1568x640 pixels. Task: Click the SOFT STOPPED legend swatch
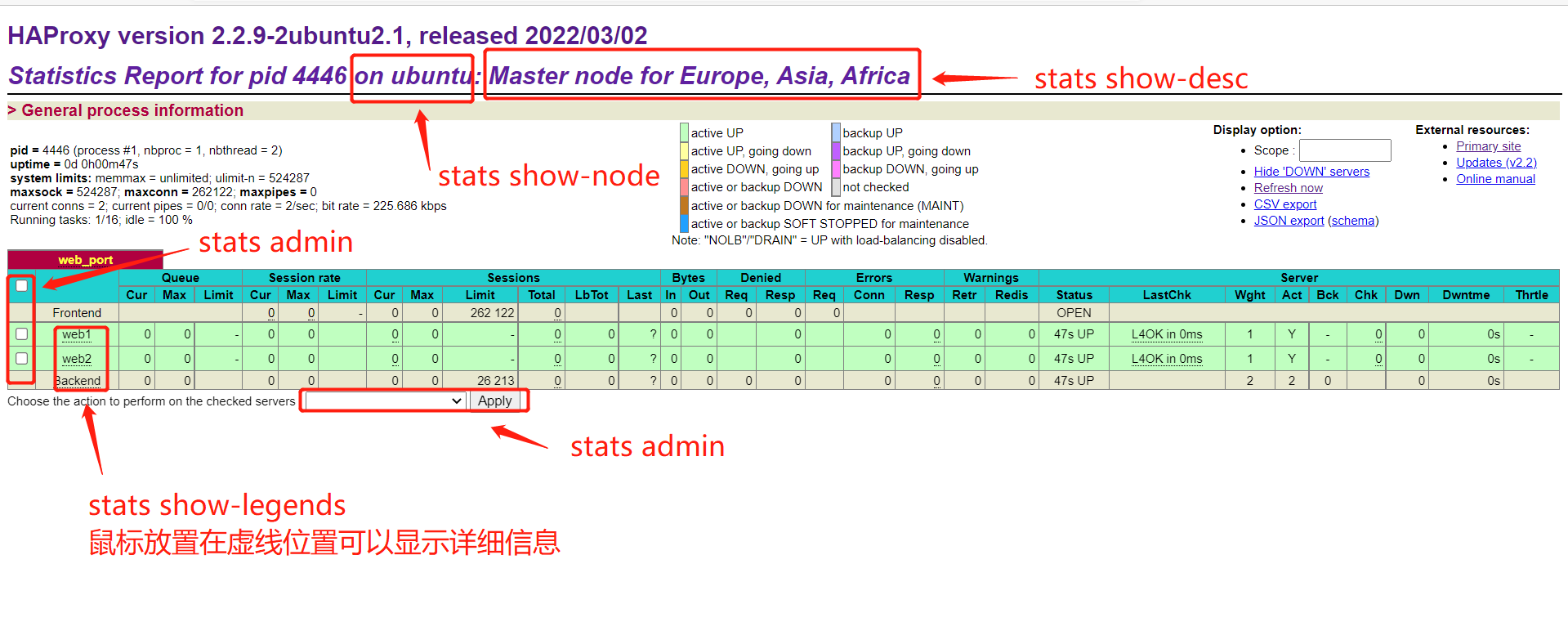pos(684,223)
